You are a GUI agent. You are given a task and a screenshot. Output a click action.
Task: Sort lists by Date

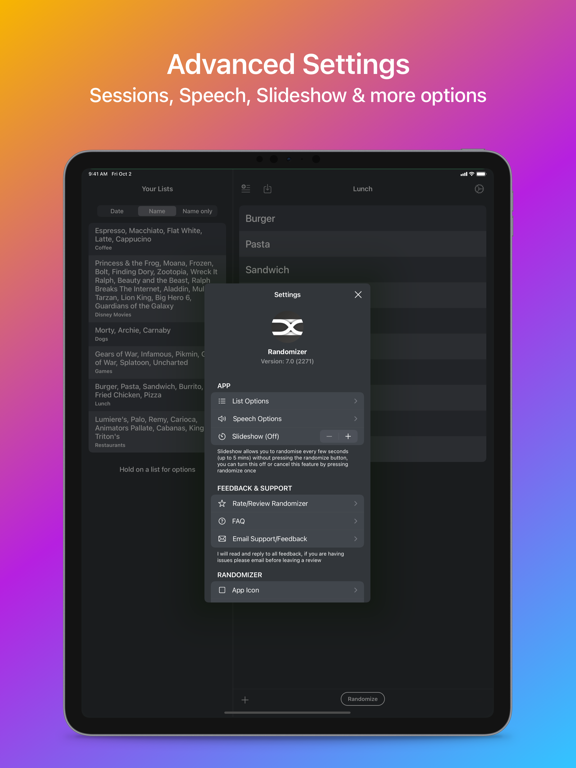pyautogui.click(x=117, y=211)
